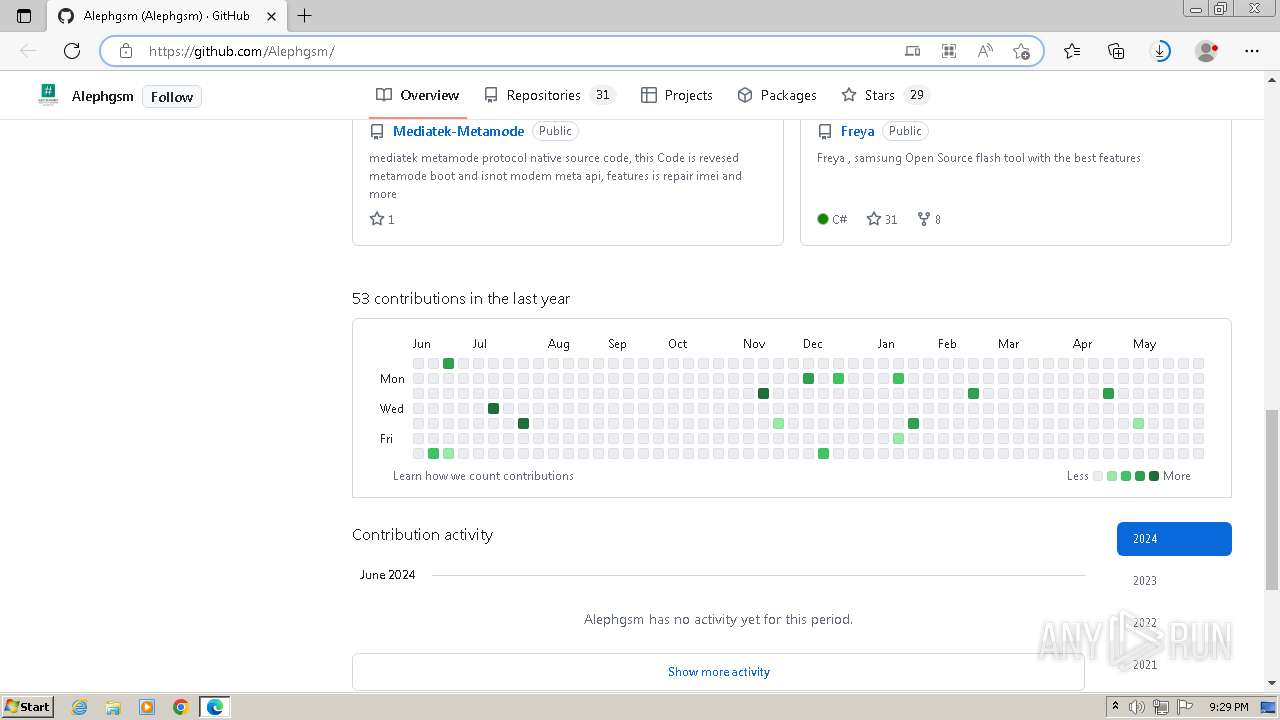Click the '53 contributions in the last year' heading
This screenshot has height=720, width=1280.
click(461, 299)
